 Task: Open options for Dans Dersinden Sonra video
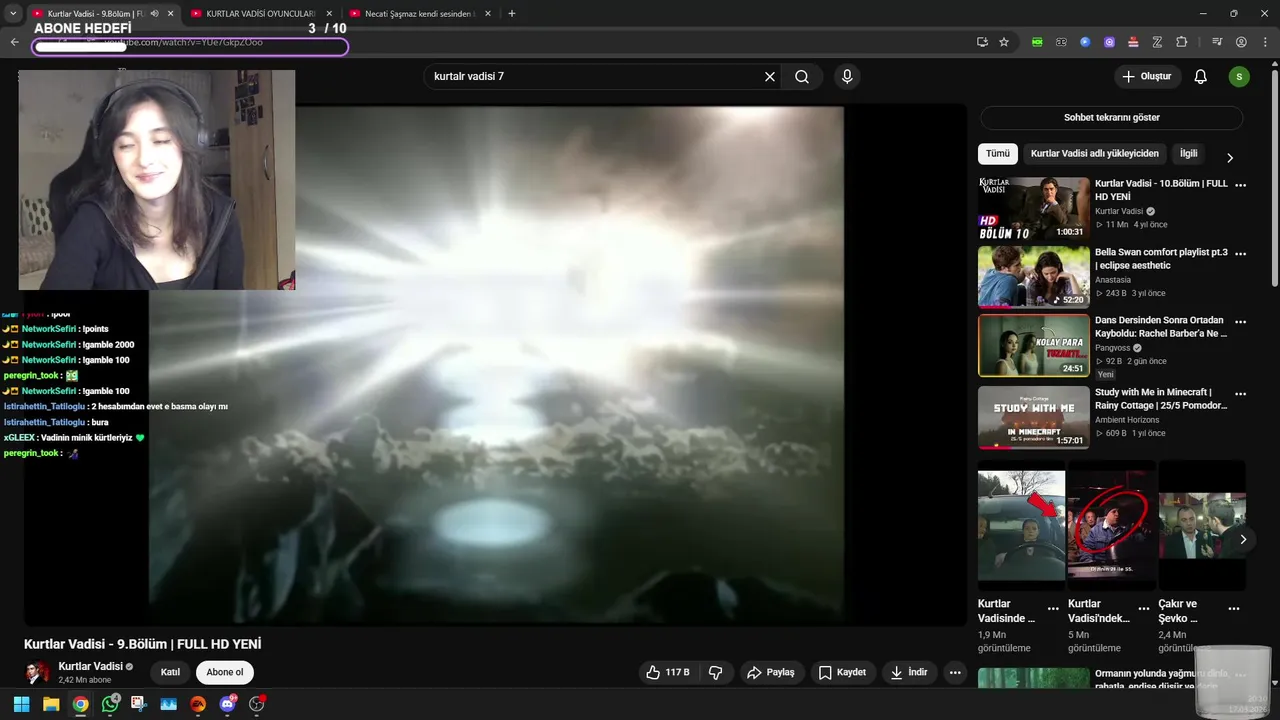tap(1241, 322)
